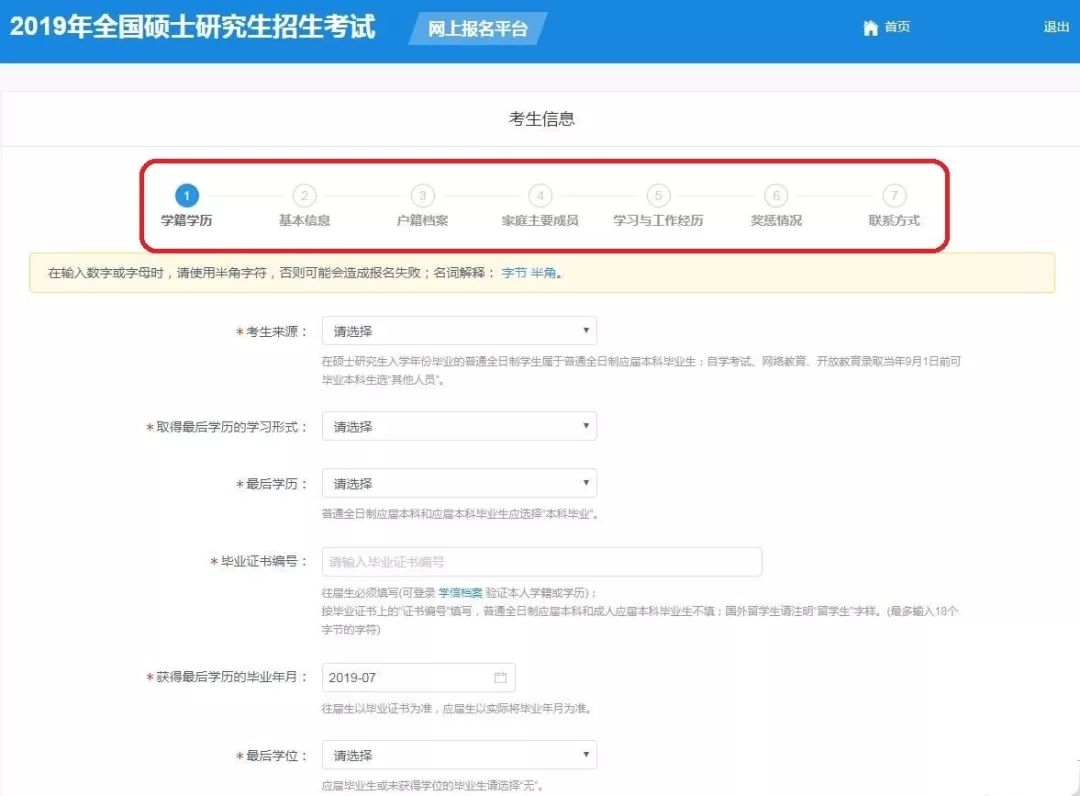Open the 最后学历 dropdown list

coord(459,484)
